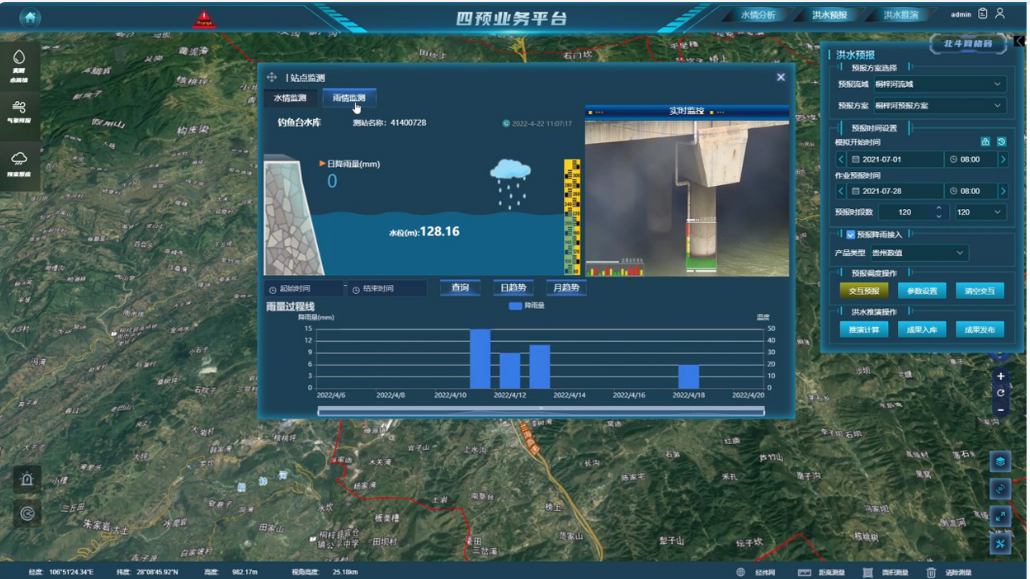Show the daily trend chart
The image size is (1030, 579).
click(513, 288)
